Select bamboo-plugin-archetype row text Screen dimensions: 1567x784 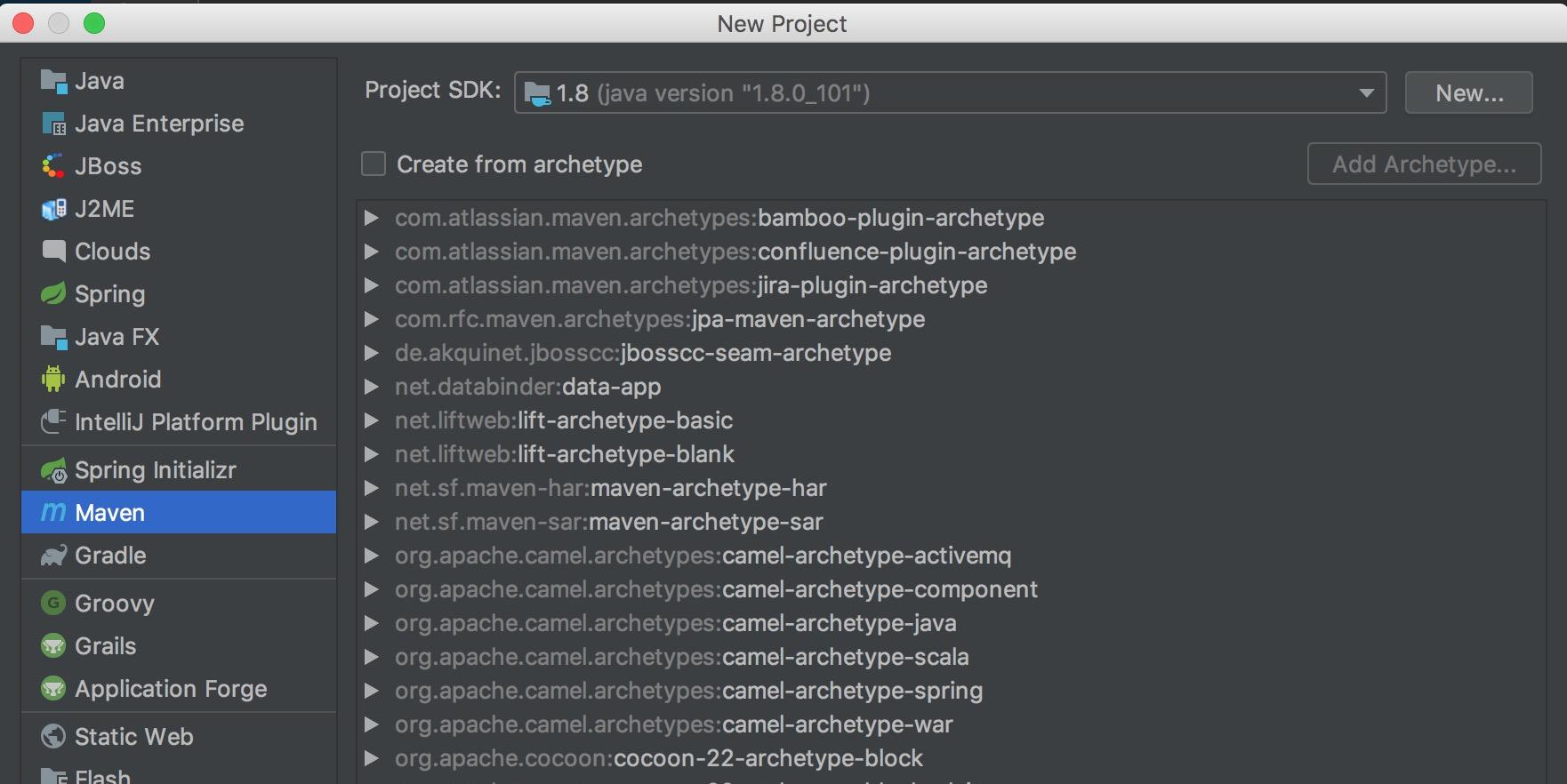coord(719,218)
